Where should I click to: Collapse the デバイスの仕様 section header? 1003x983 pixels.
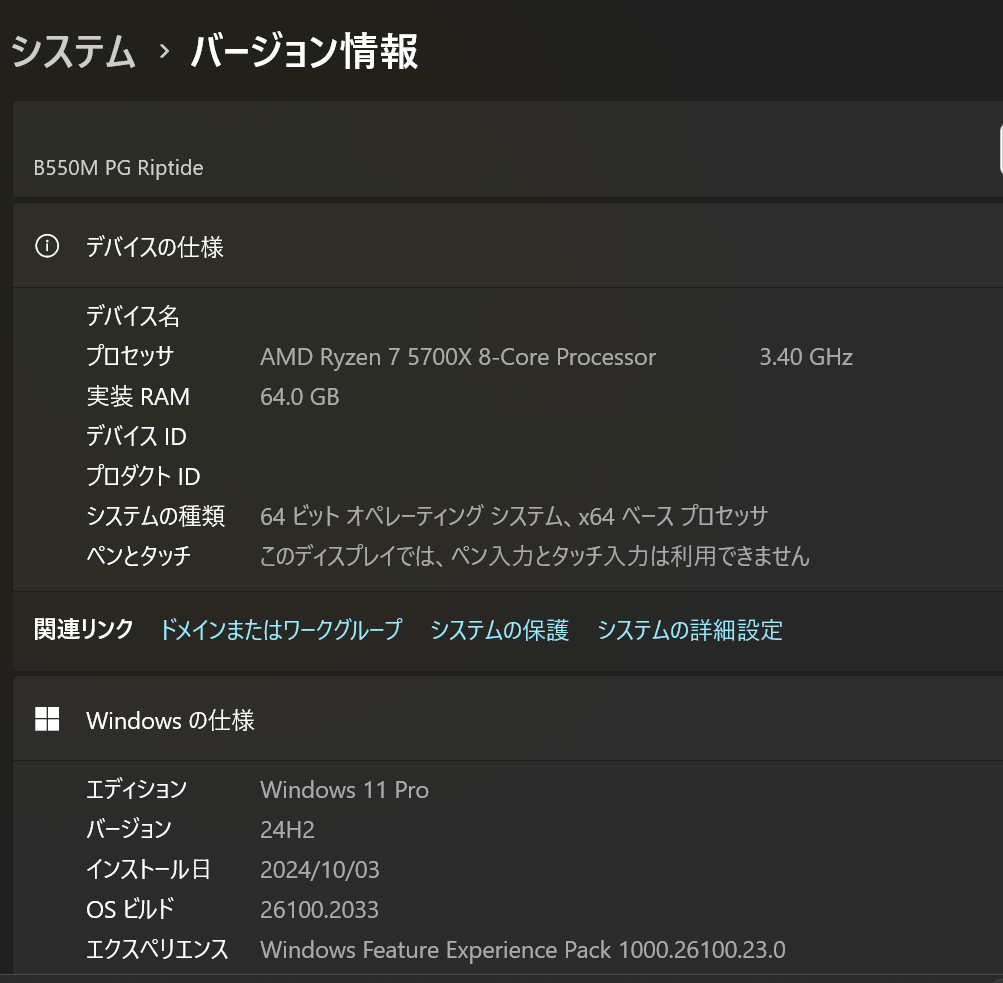508,246
